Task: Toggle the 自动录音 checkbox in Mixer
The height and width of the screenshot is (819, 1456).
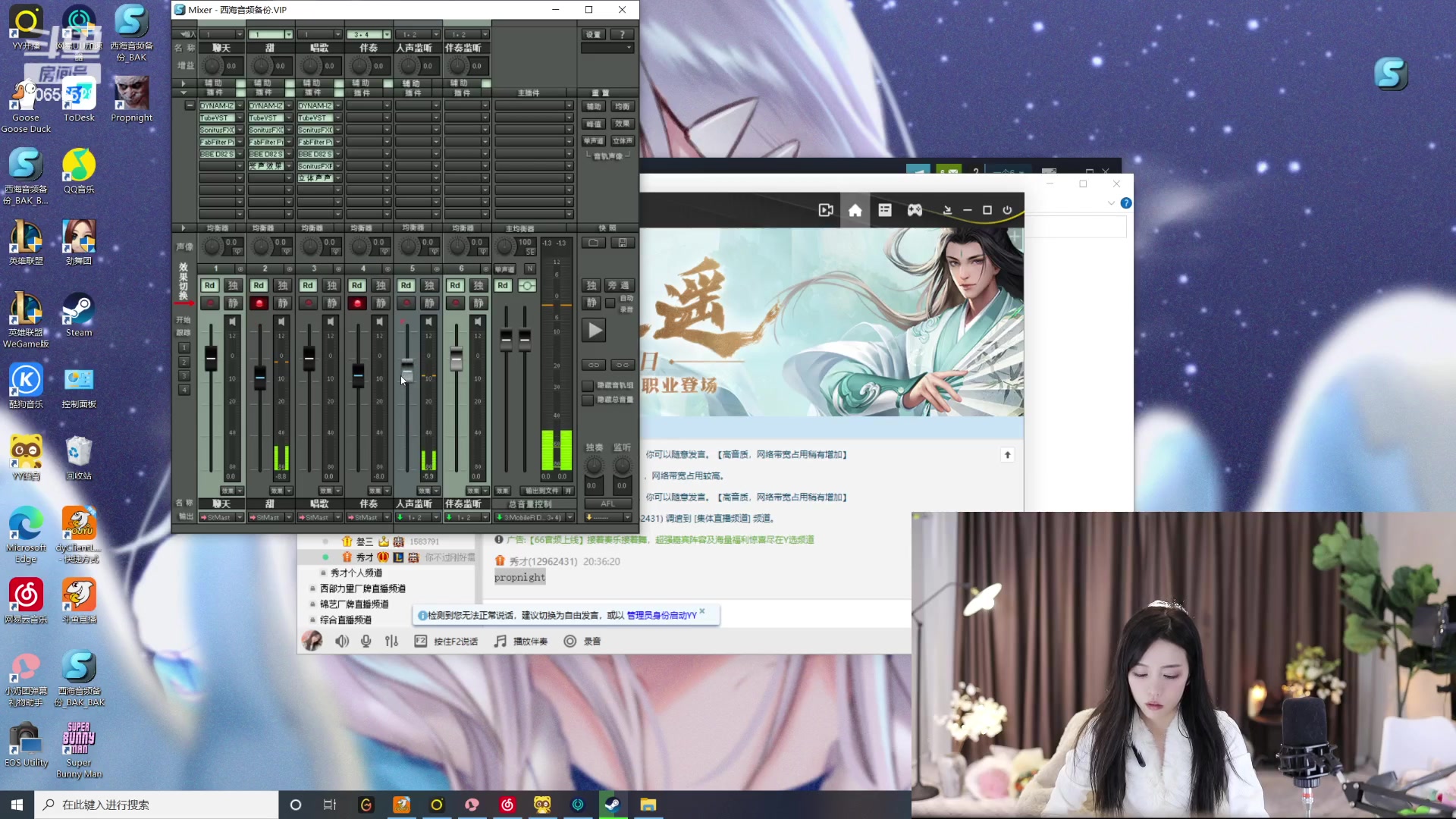Action: pos(610,303)
